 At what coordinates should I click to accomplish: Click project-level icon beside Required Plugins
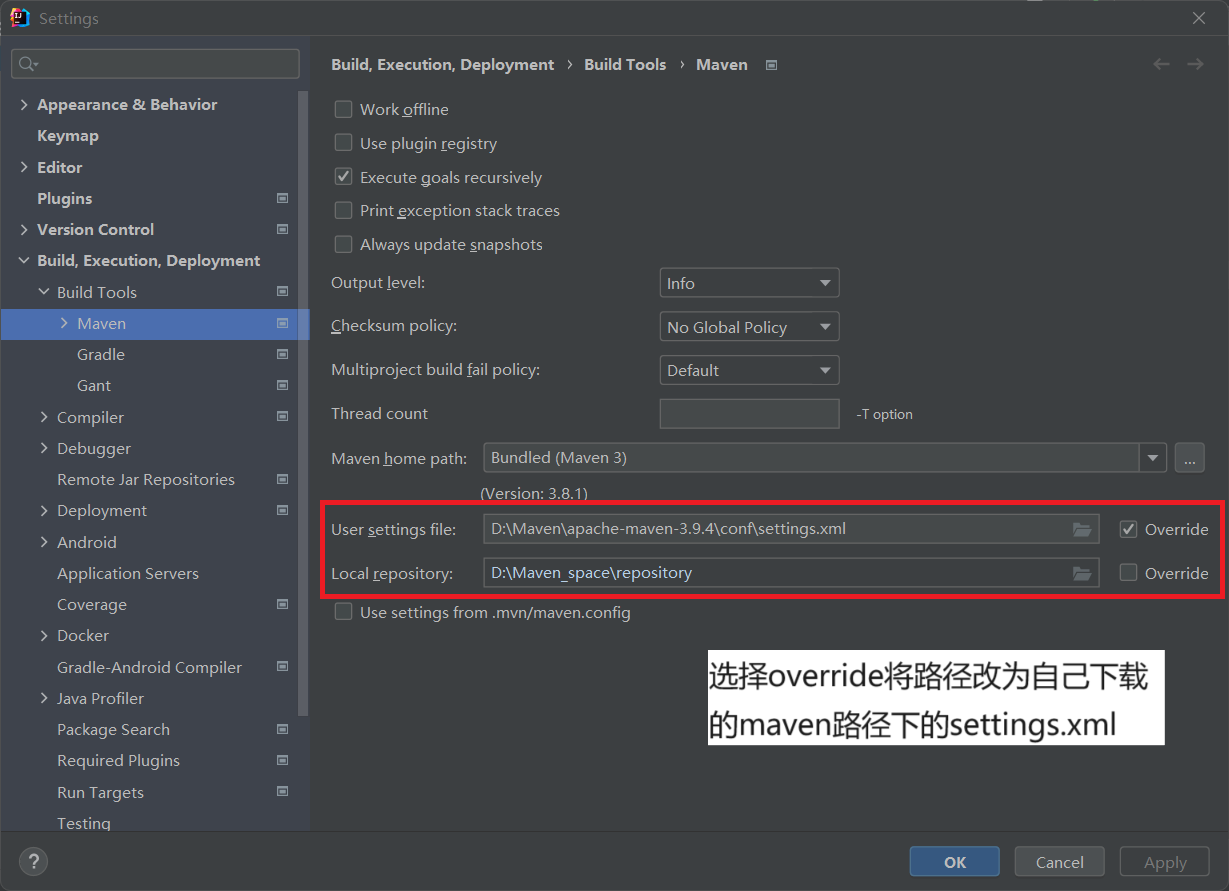point(282,760)
